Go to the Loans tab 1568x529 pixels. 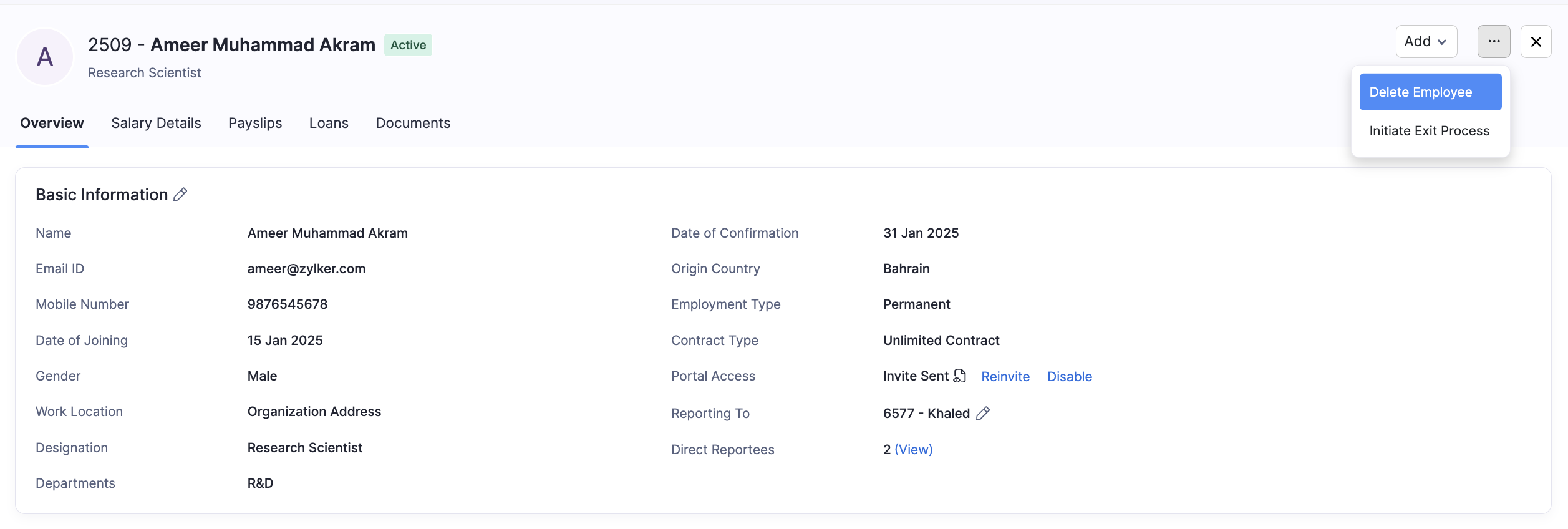(x=329, y=123)
